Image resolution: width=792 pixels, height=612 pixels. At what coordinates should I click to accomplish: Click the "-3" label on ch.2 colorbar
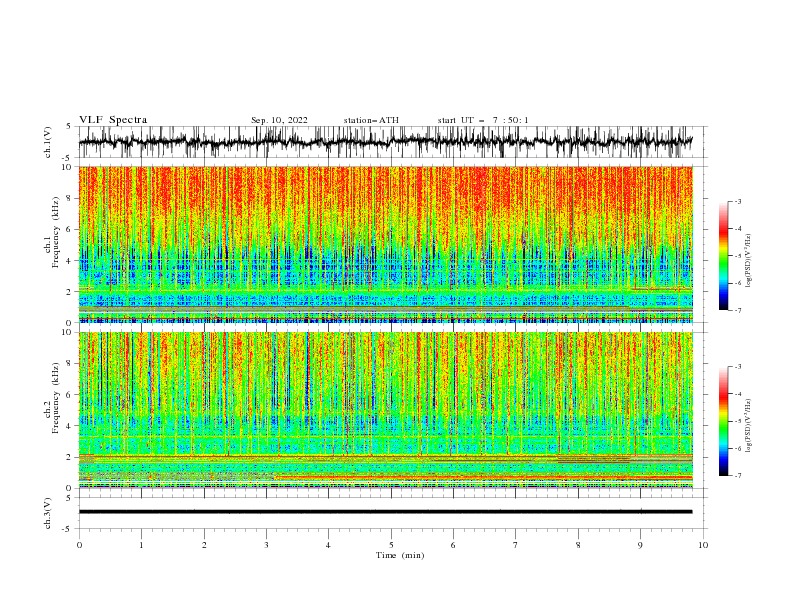[x=737, y=367]
